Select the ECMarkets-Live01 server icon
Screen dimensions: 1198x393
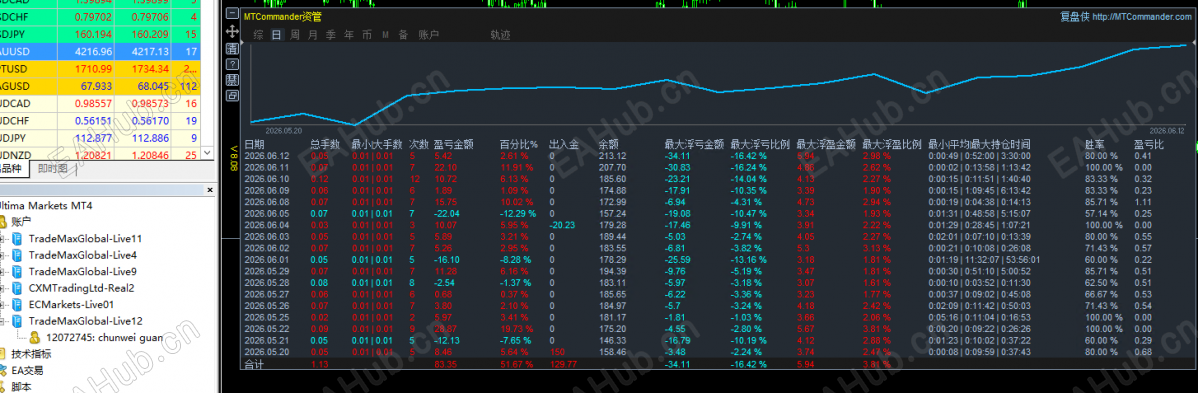18,304
